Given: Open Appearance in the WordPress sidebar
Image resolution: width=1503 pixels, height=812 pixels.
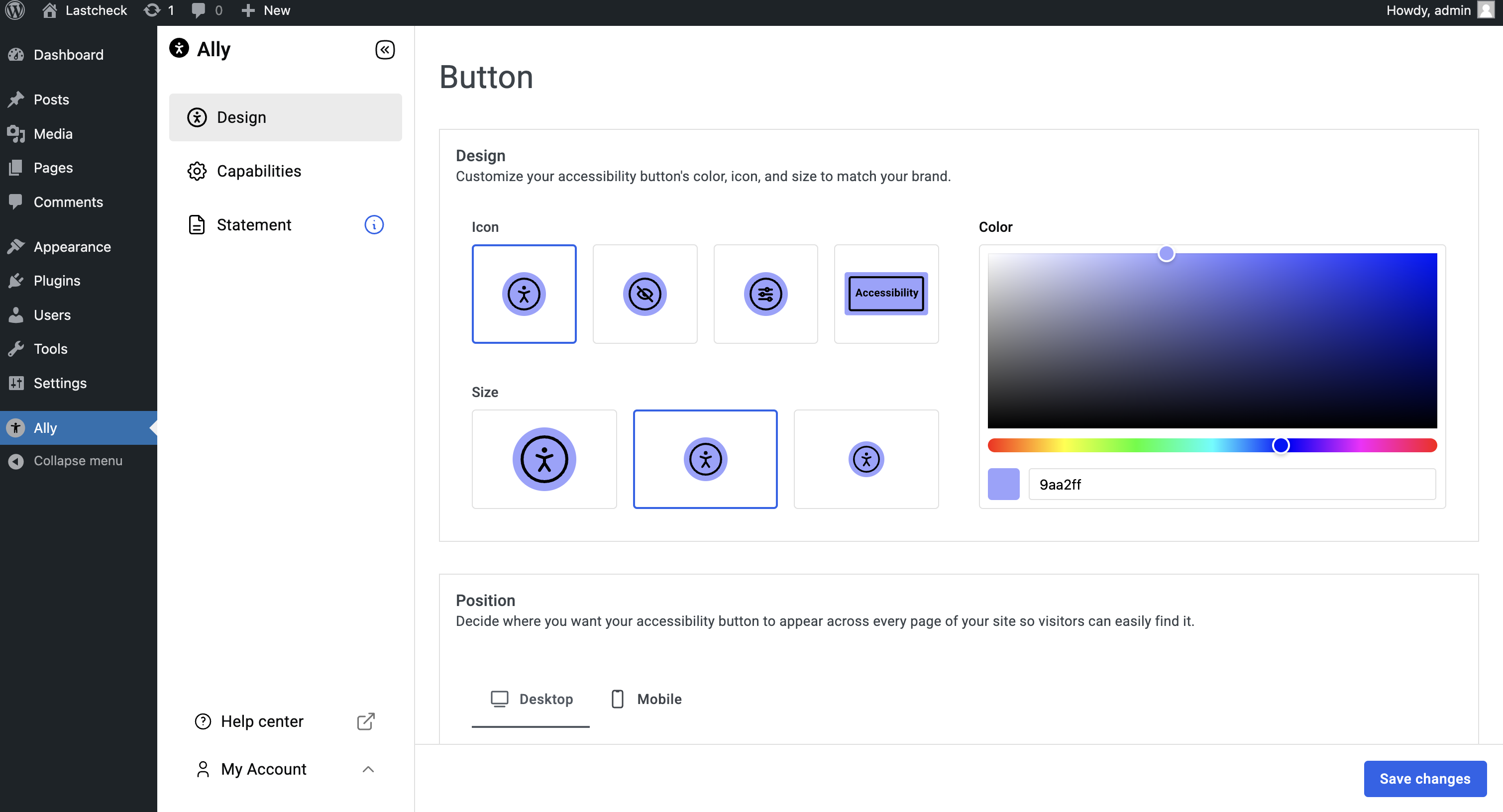Looking at the screenshot, I should 72,247.
